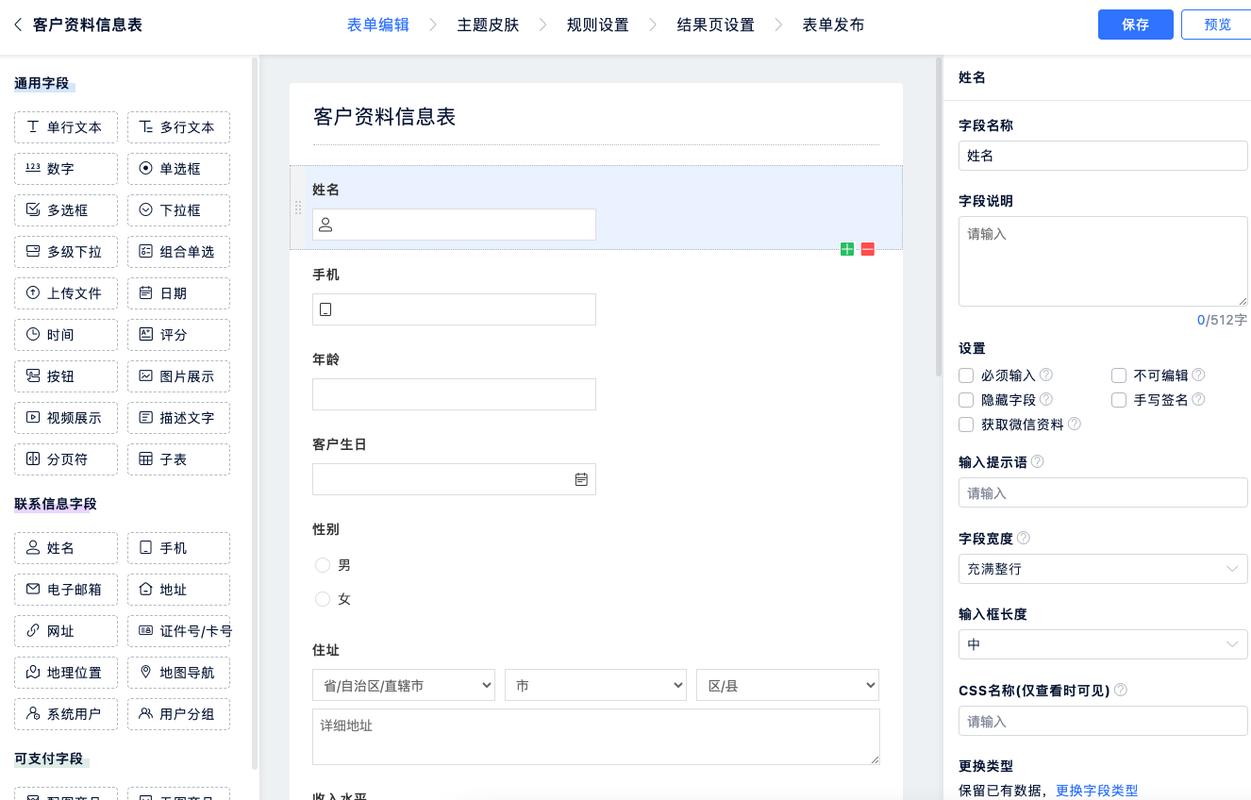This screenshot has height=800, width=1251.
Task: Open the 输入框长度 dropdown (中)
Action: click(x=1103, y=645)
